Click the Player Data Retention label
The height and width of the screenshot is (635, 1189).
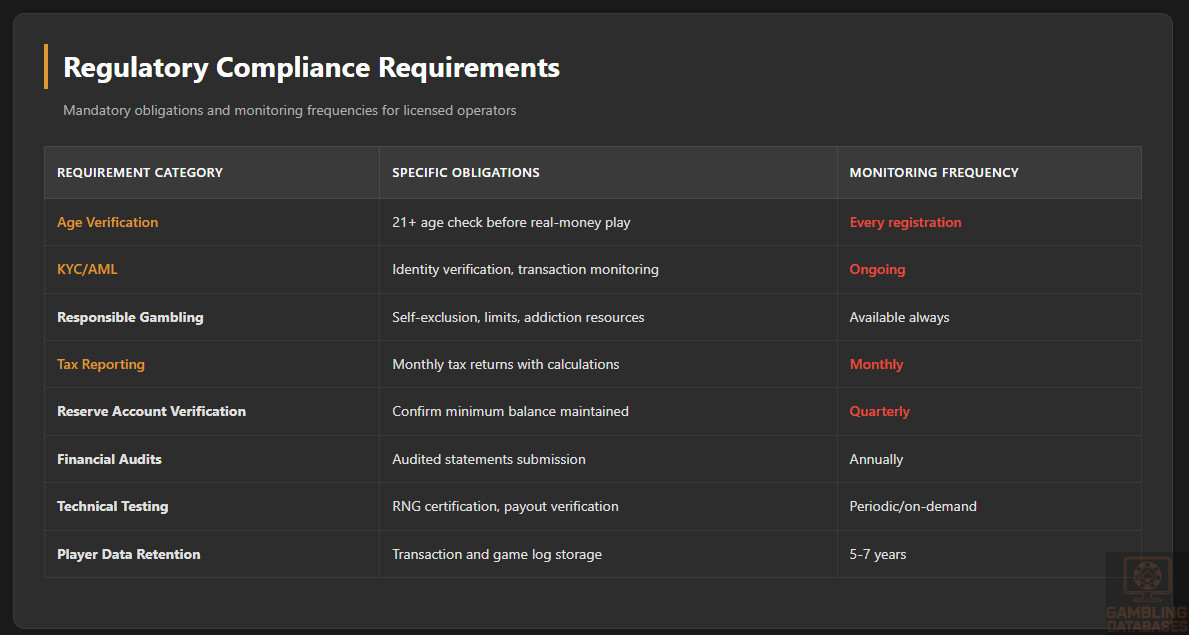[x=128, y=554]
